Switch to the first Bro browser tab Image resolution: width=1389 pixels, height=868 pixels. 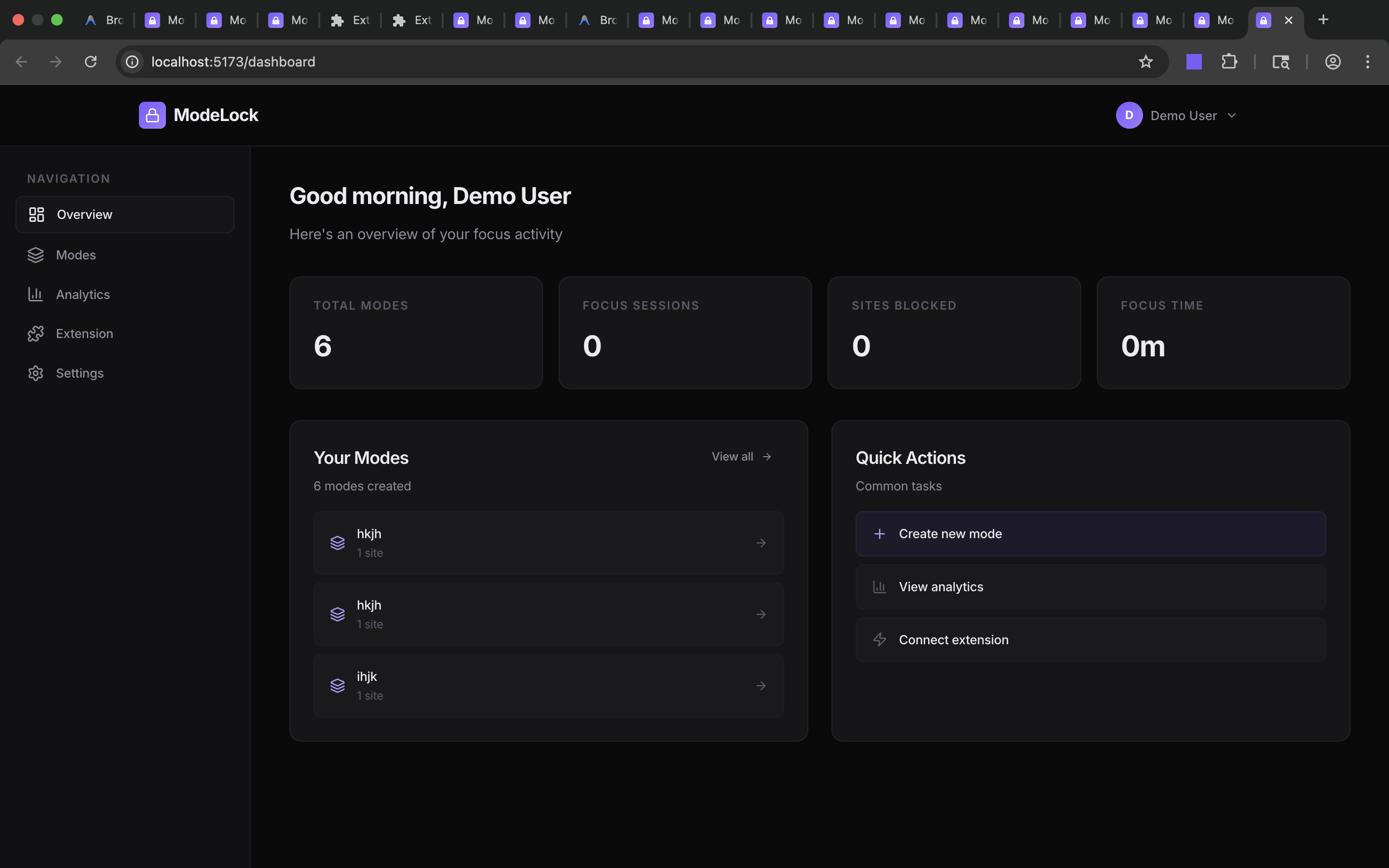pos(105,20)
